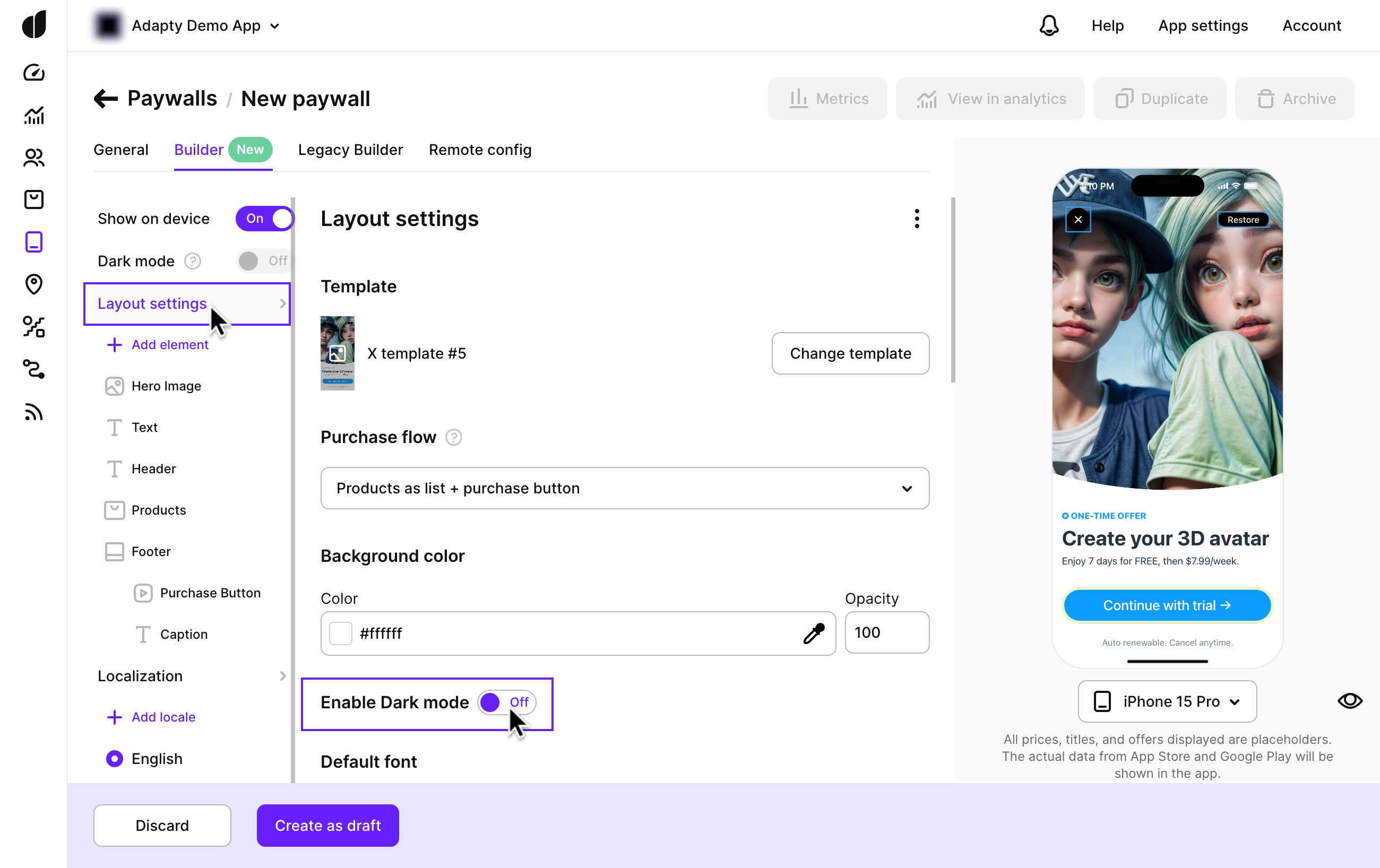1380x868 pixels.
Task: Open the Purchase flow dropdown
Action: (x=624, y=488)
